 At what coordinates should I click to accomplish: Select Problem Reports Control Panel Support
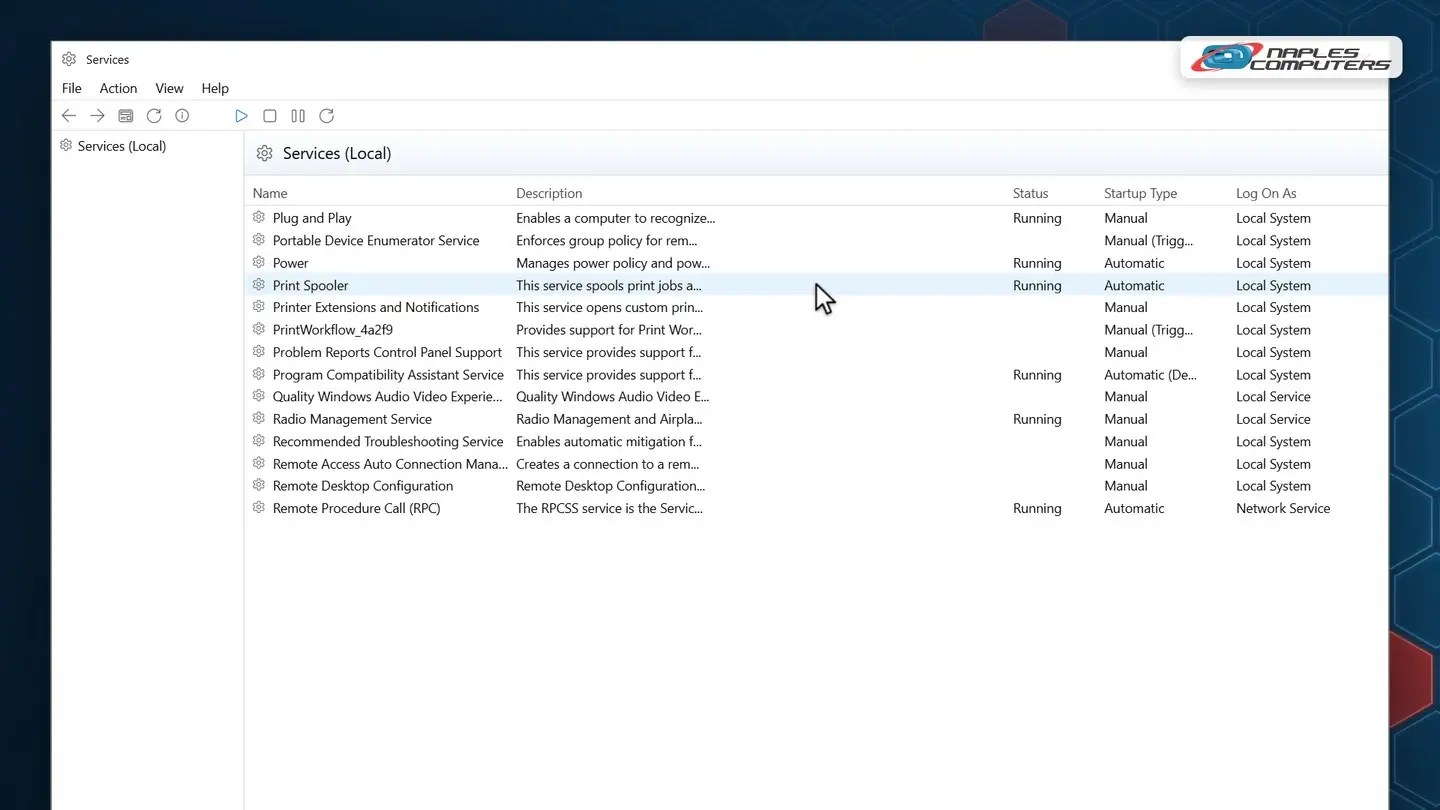[x=387, y=352]
